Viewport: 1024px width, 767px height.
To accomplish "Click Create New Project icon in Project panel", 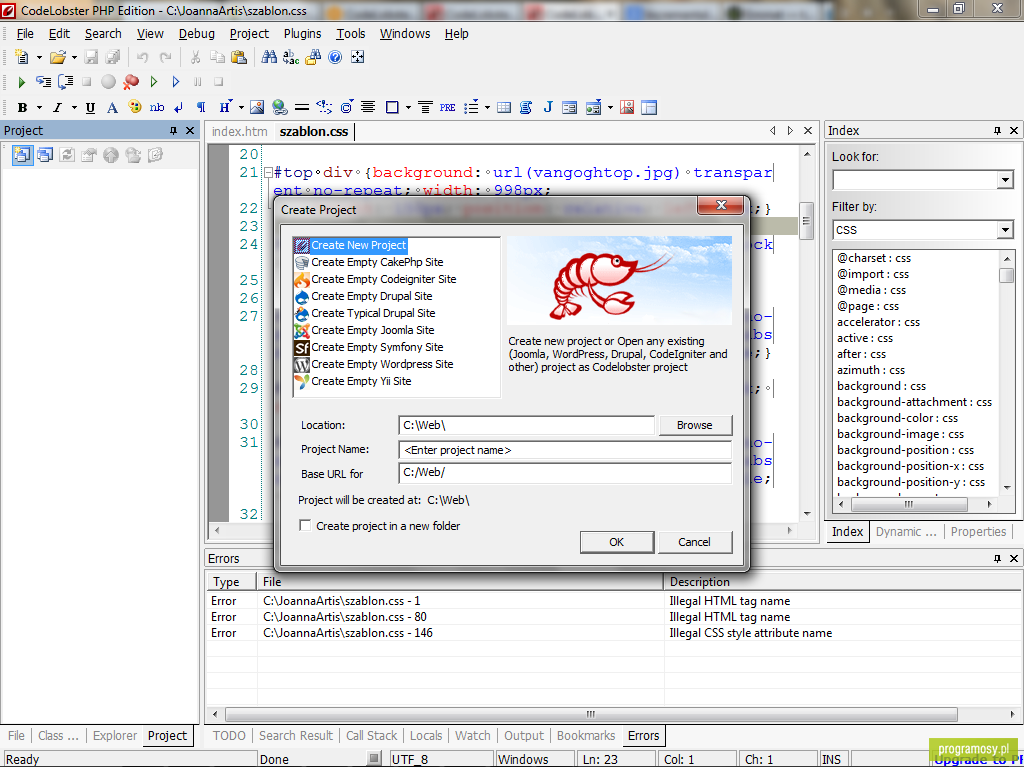I will point(23,155).
